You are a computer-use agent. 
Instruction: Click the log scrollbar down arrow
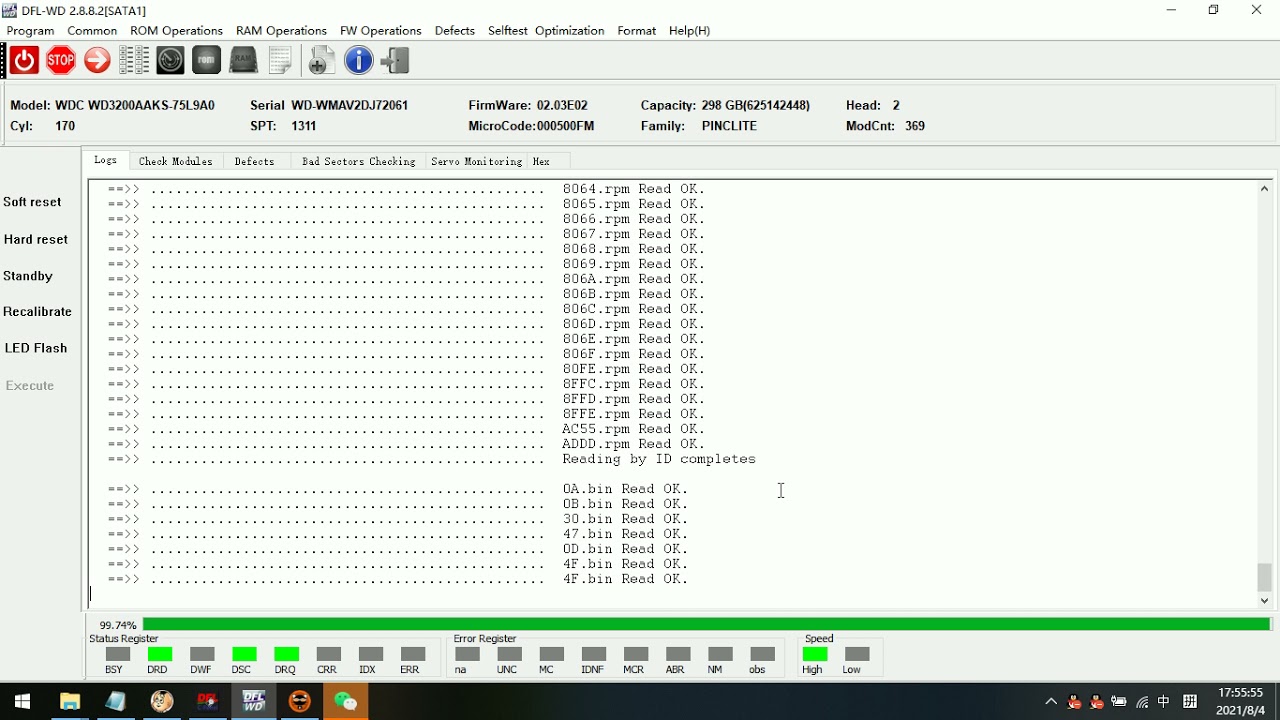pos(1264,600)
